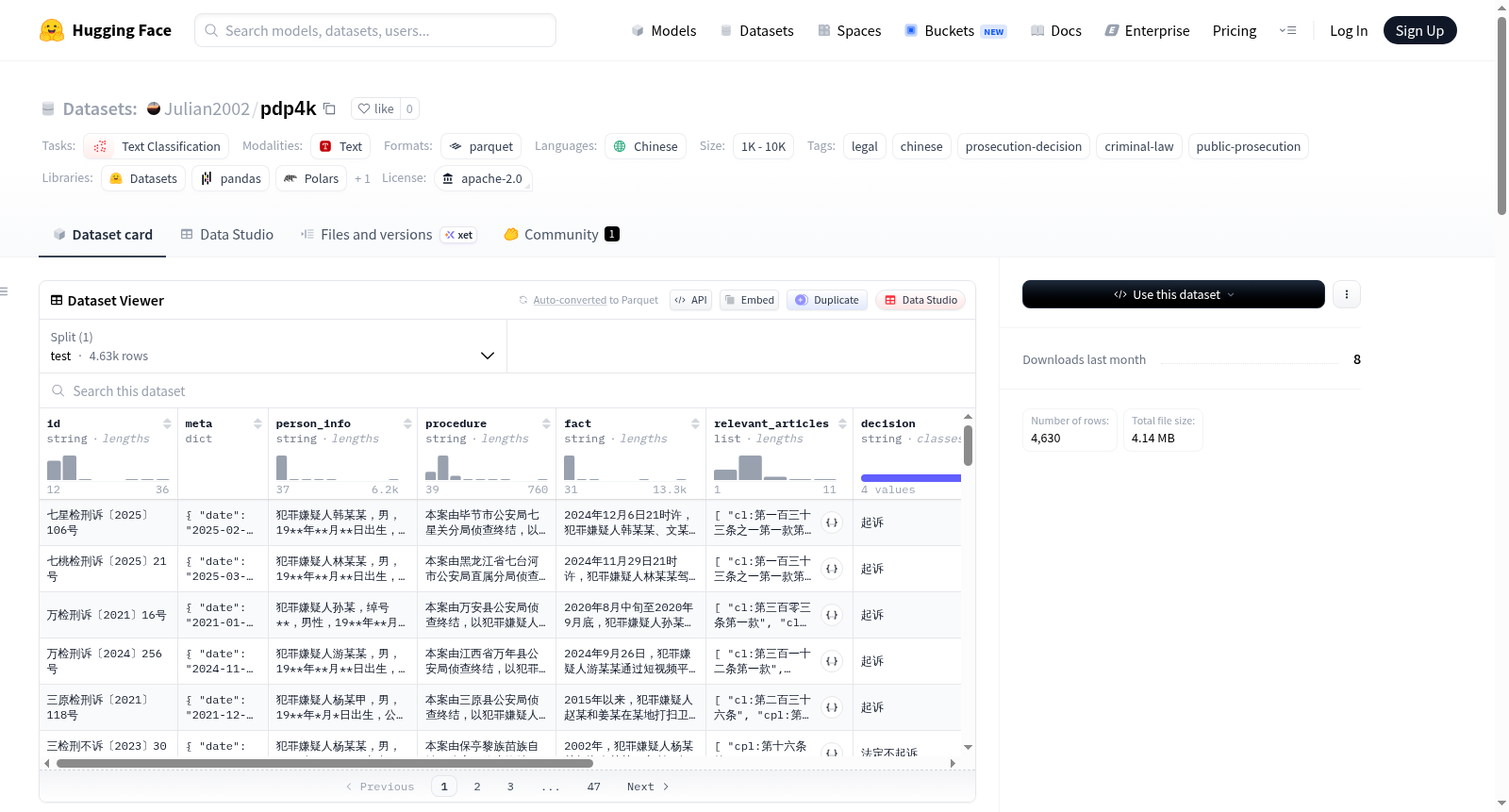The width and height of the screenshot is (1509, 812).
Task: Click the Log In link
Action: tap(1349, 30)
